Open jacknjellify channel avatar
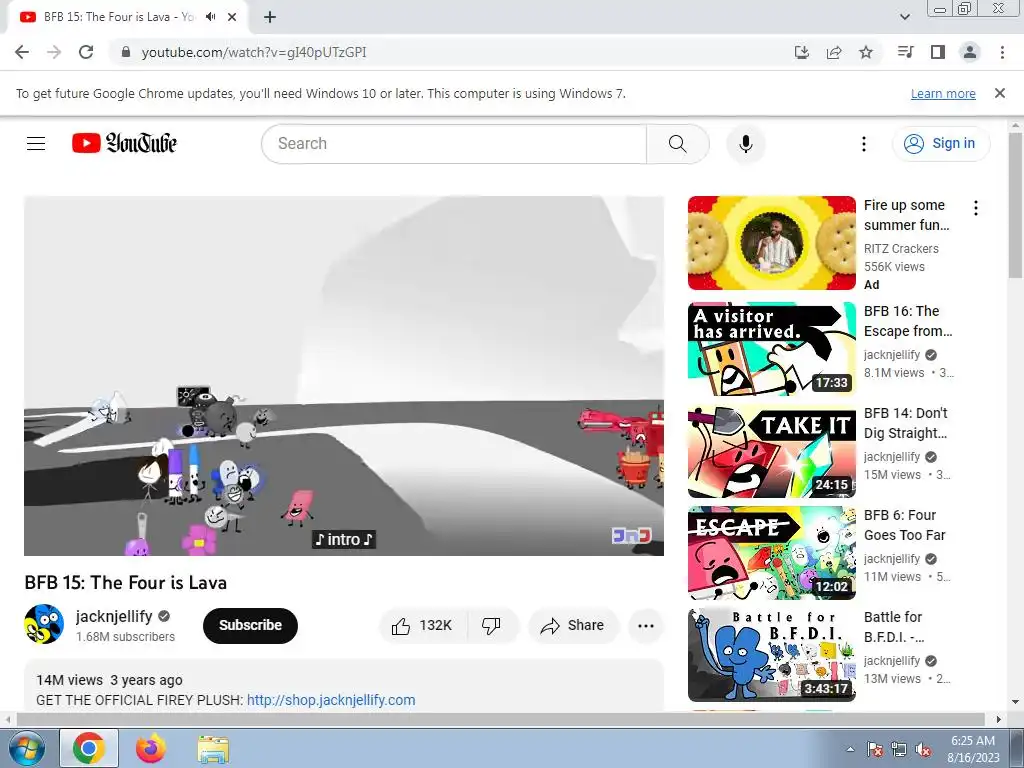 tap(44, 624)
